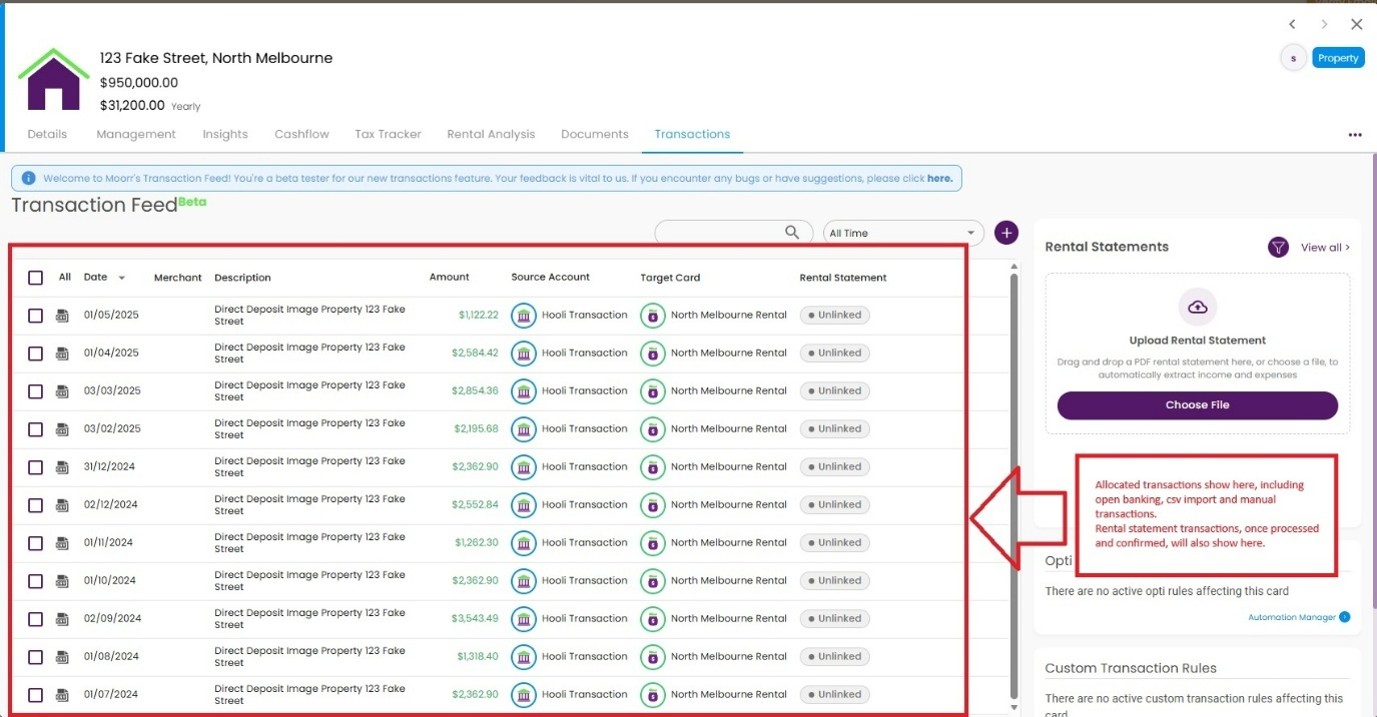Click the purple house property icon
The height and width of the screenshot is (717, 1377).
coord(54,79)
